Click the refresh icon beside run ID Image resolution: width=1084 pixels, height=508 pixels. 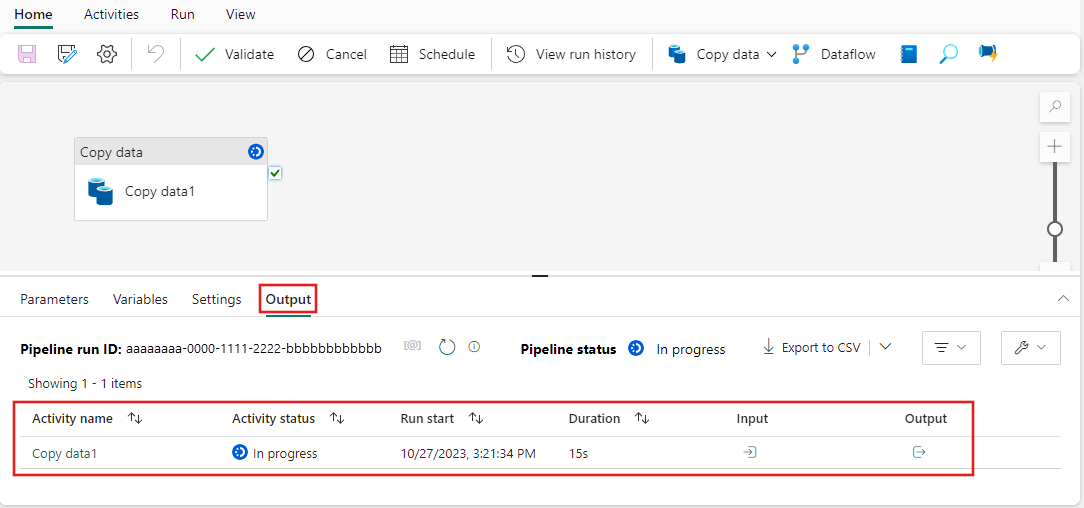click(447, 347)
